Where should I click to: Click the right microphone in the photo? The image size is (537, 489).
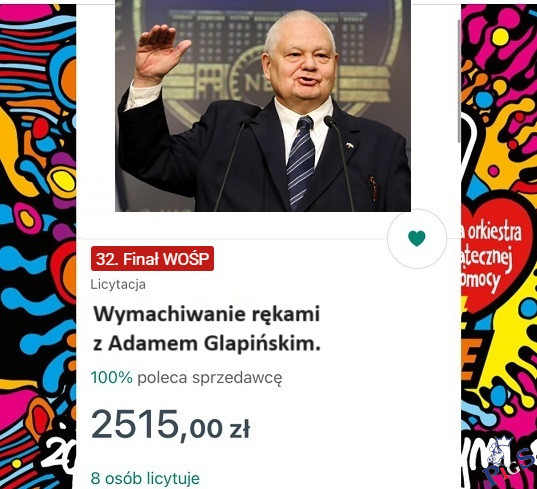tap(339, 163)
